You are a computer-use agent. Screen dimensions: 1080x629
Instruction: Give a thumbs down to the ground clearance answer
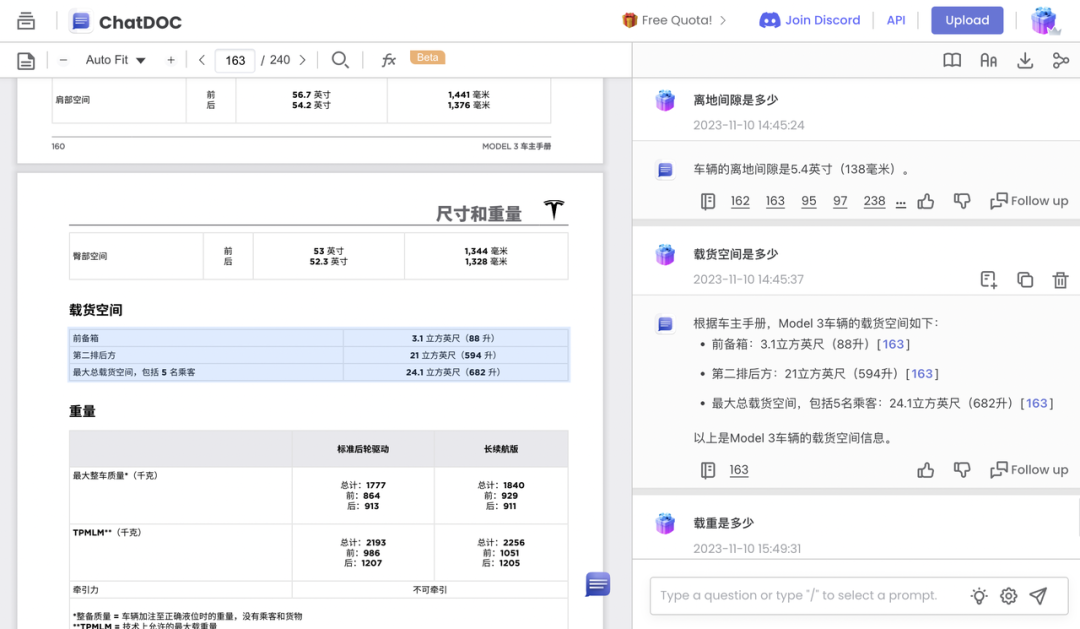click(961, 201)
